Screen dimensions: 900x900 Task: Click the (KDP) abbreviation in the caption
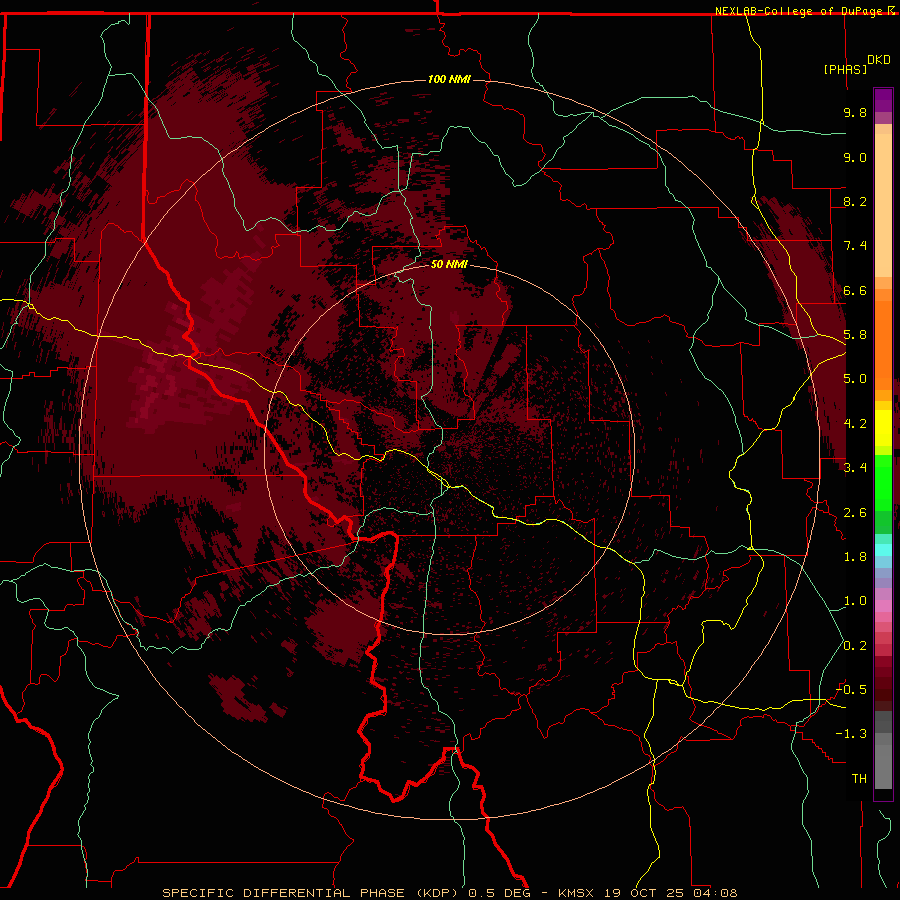click(x=438, y=893)
